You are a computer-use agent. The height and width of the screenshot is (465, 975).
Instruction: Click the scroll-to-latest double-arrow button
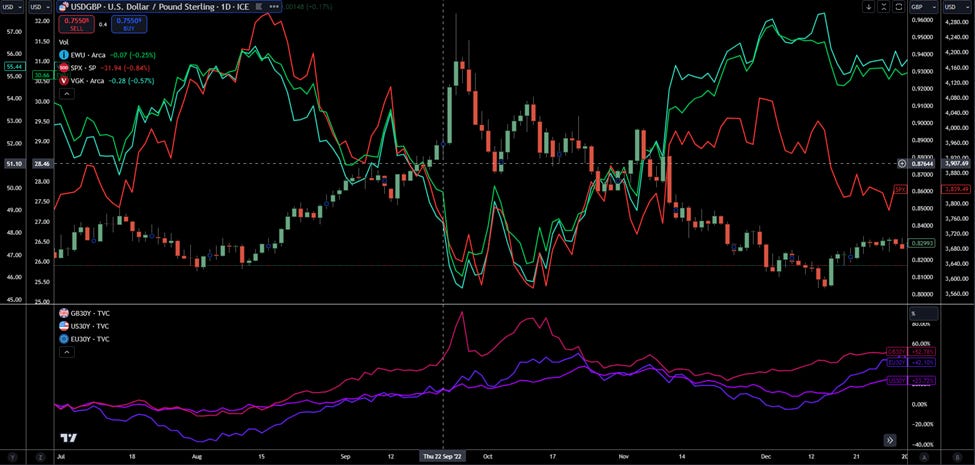tap(890, 440)
